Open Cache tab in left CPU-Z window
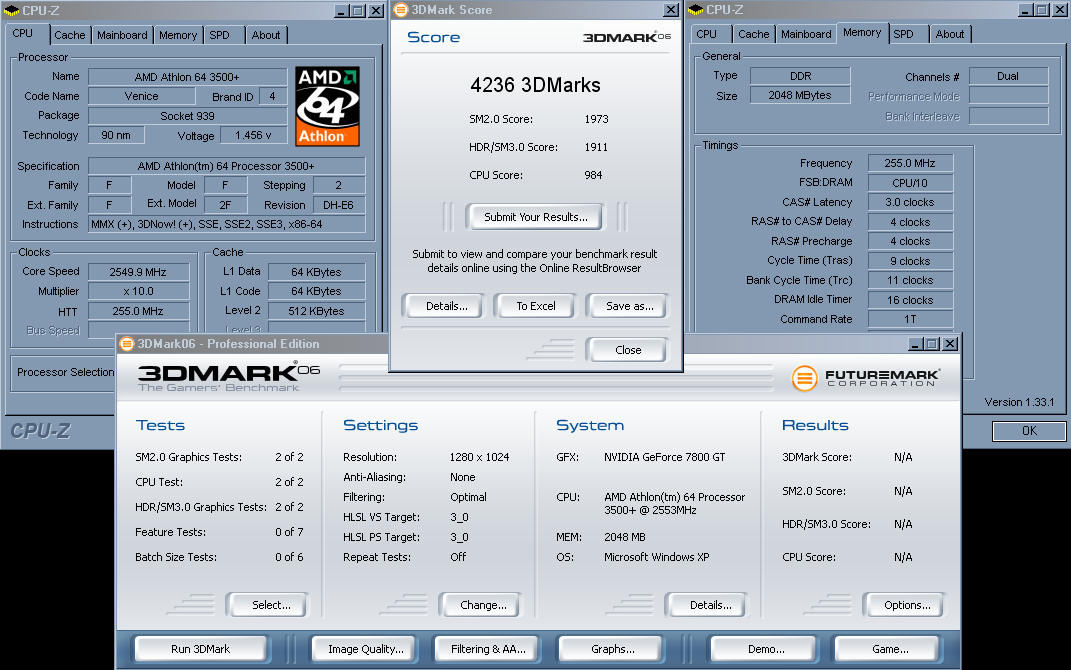The height and width of the screenshot is (670, 1071). point(70,35)
